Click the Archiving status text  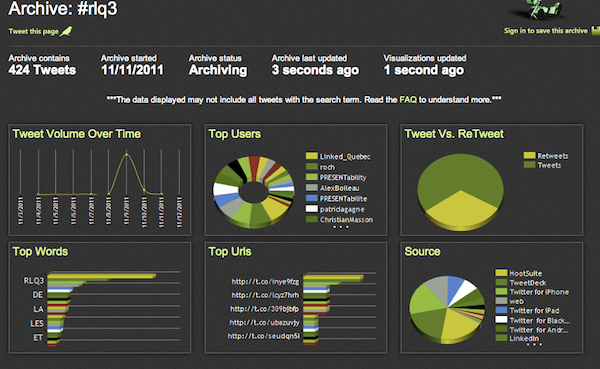click(x=218, y=70)
